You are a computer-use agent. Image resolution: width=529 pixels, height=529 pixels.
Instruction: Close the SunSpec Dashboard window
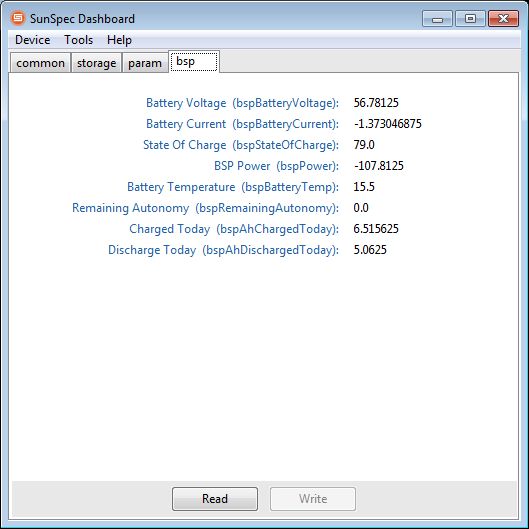(503, 19)
